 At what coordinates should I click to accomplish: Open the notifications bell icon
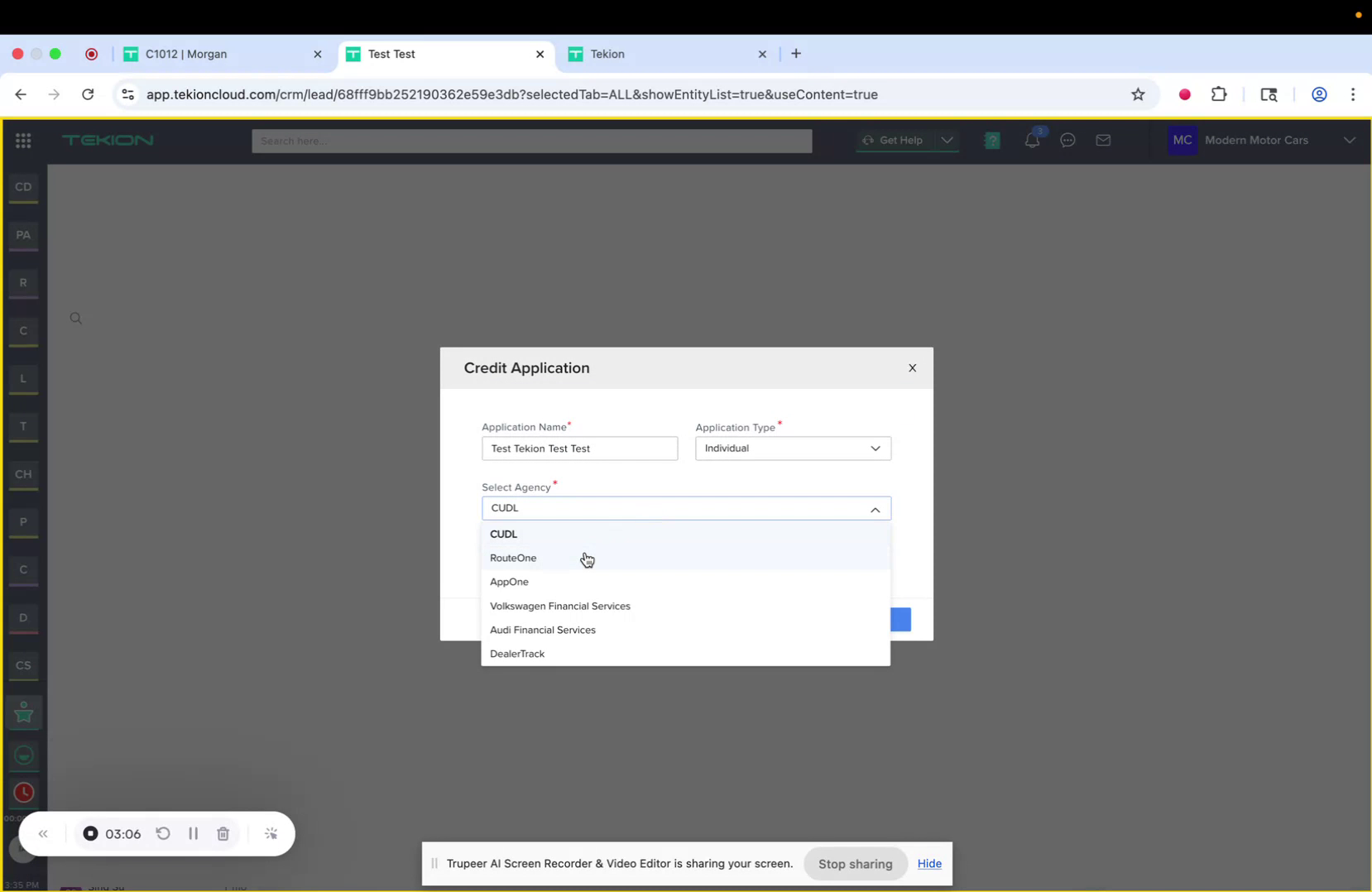click(1032, 141)
